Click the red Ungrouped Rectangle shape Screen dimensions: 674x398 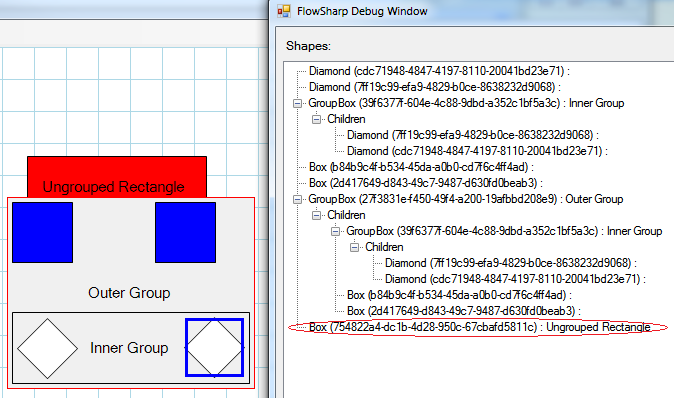[x=117, y=177]
